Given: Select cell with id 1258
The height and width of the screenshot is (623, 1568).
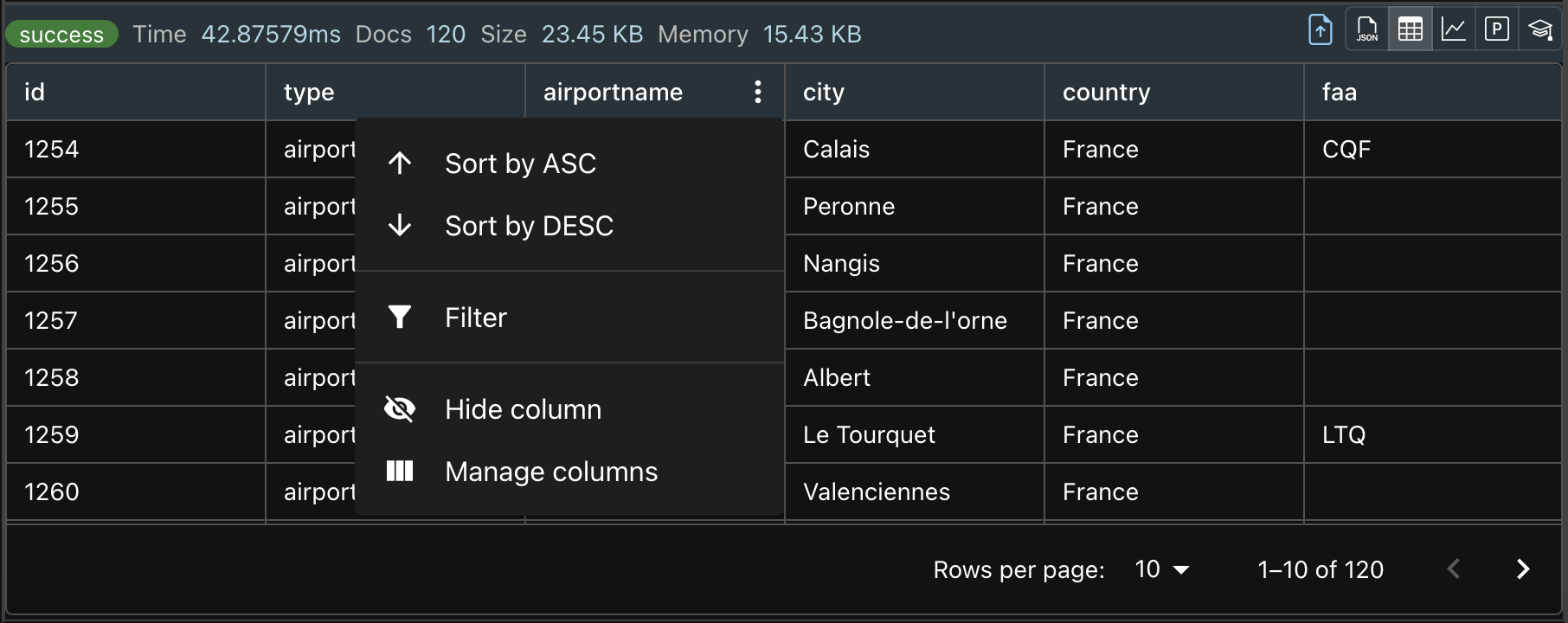Looking at the screenshot, I should pyautogui.click(x=136, y=377).
